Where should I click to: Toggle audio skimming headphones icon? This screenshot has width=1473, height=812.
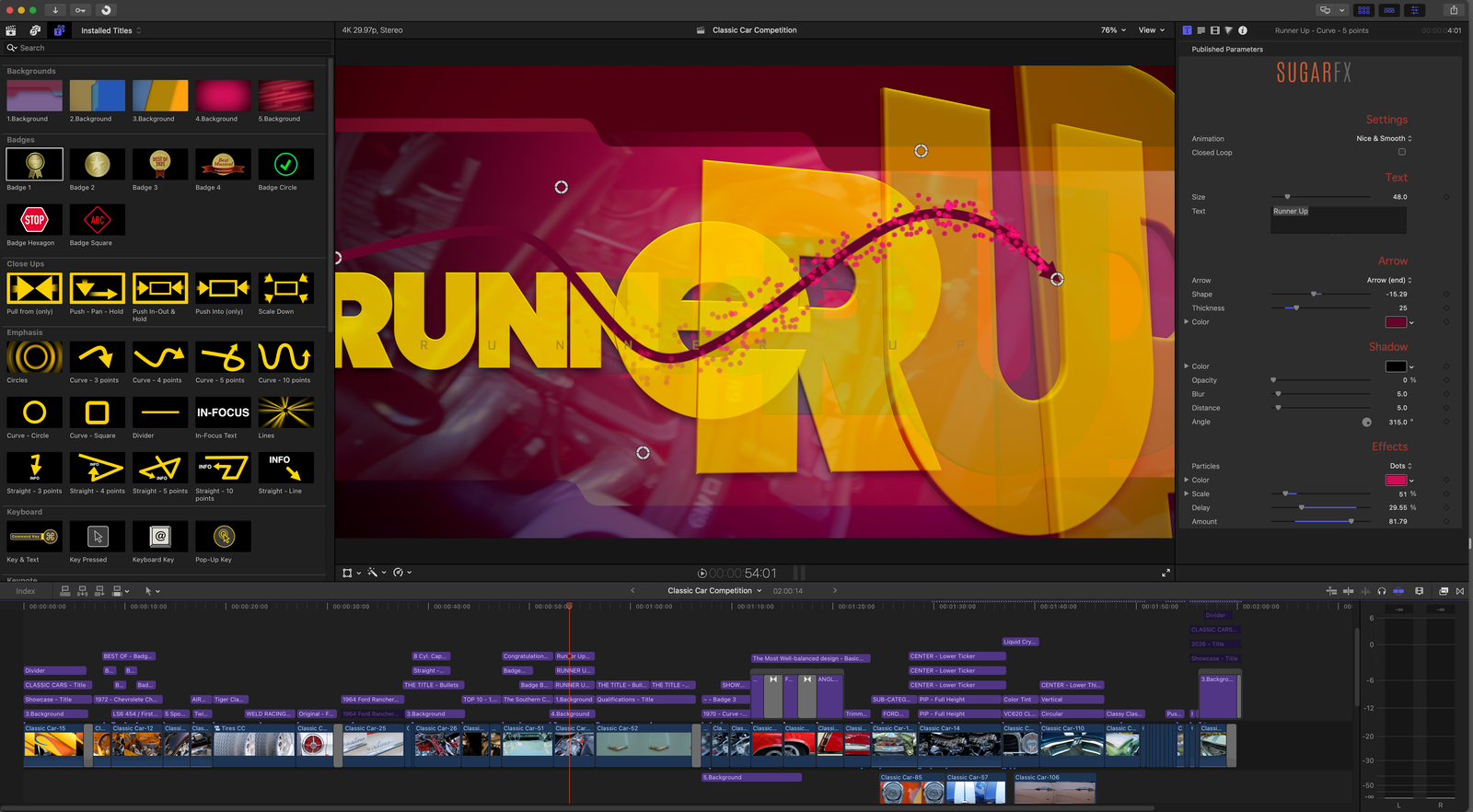tap(1381, 591)
